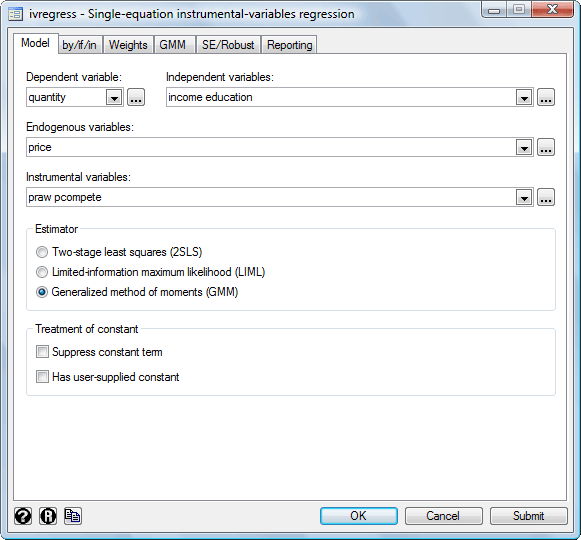Click the Submit button
Screen dimensions: 581x540
[x=528, y=516]
